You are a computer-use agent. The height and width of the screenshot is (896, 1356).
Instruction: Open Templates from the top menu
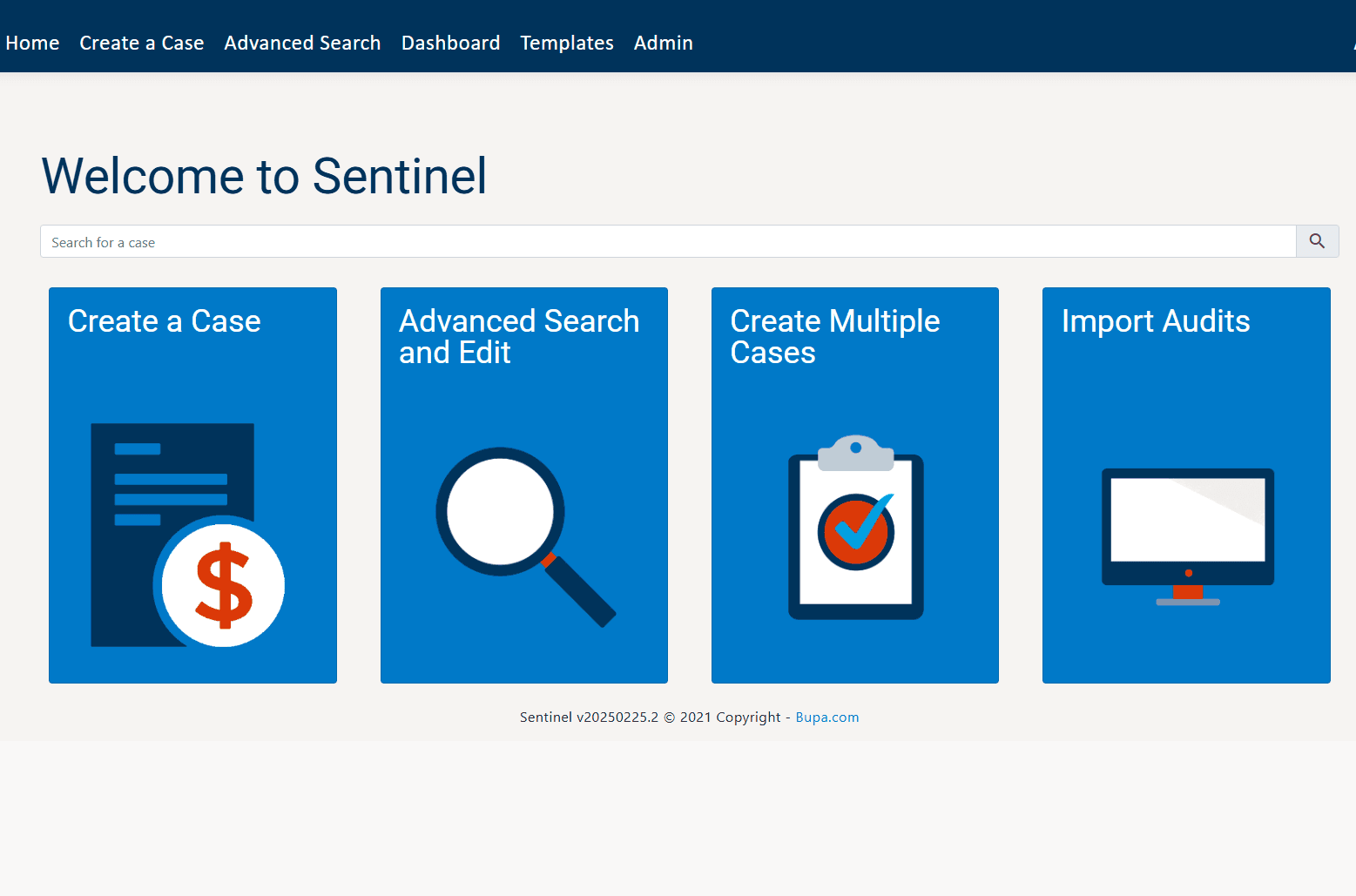566,43
